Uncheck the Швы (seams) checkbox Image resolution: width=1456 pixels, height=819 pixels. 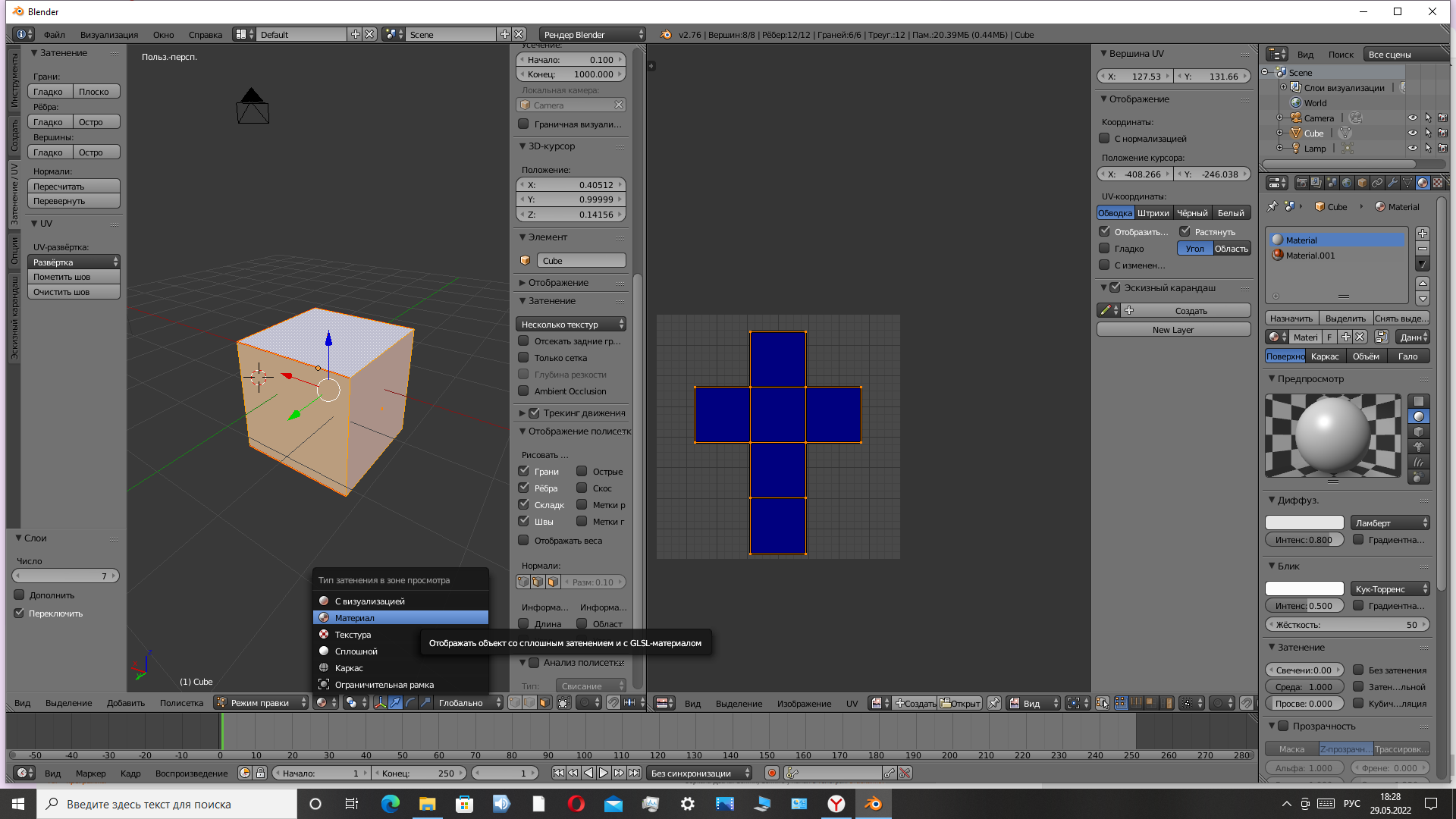(x=523, y=521)
